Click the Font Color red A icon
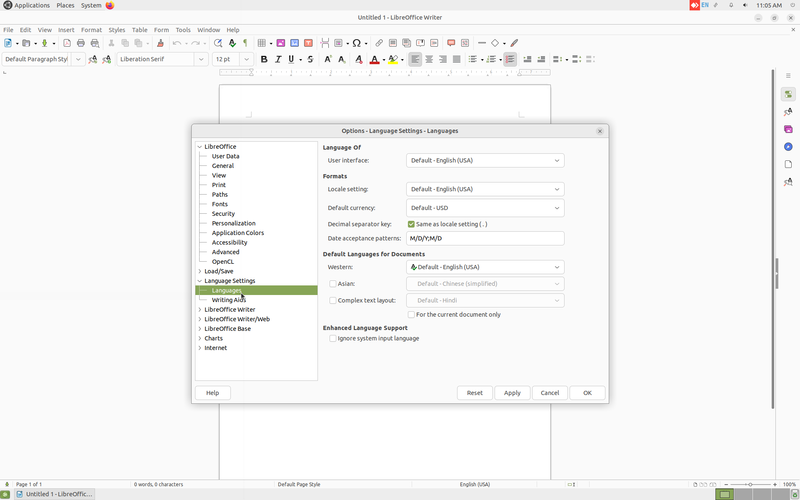800x500 pixels. tap(374, 59)
